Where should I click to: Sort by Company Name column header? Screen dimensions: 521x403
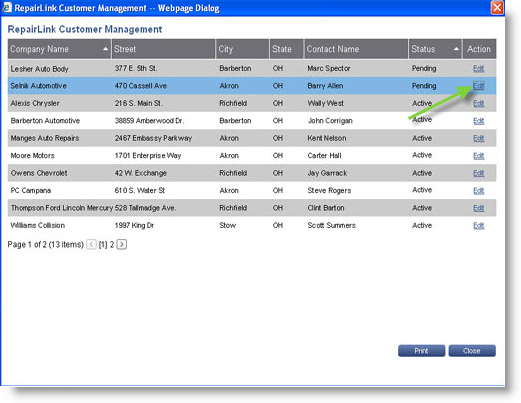coord(59,49)
